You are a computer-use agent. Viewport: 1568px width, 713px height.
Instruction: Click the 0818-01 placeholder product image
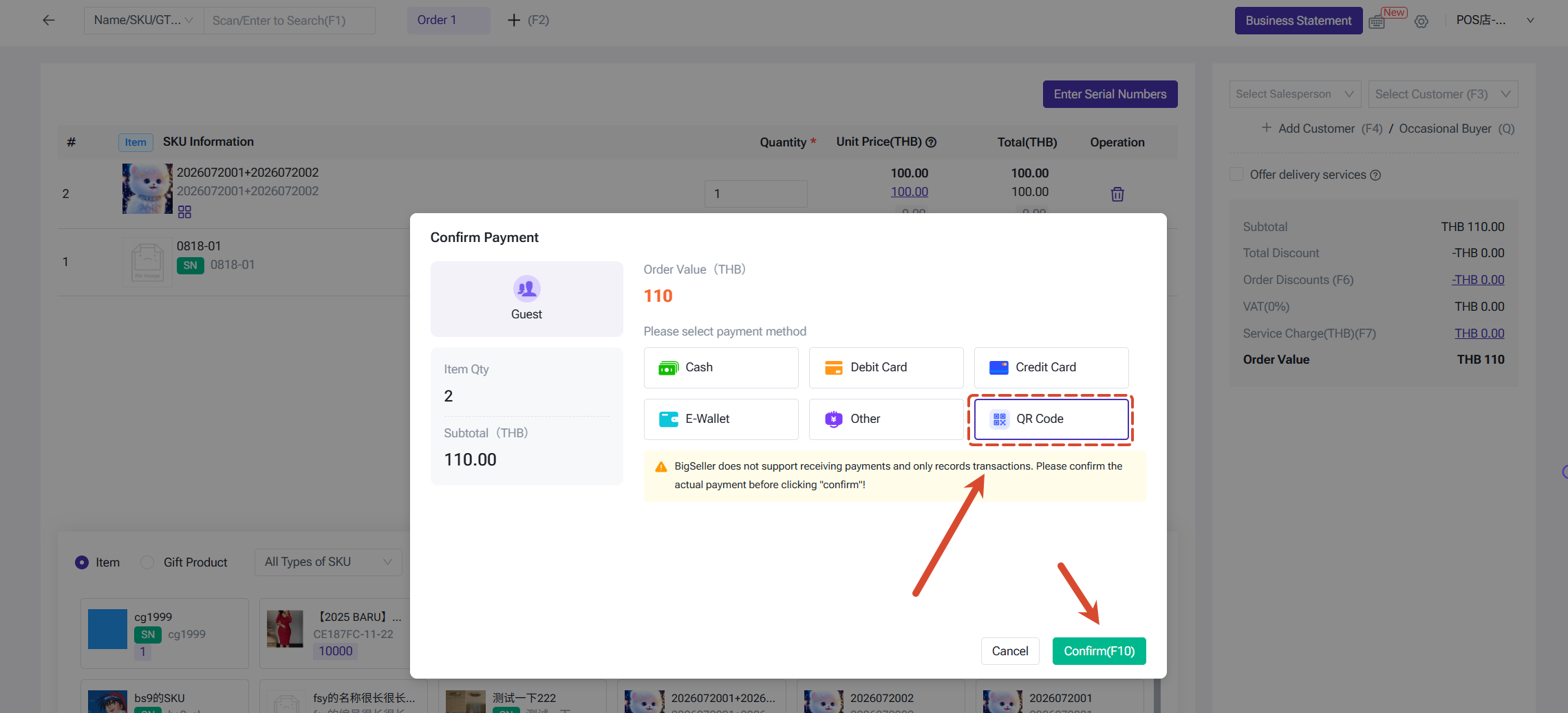147,262
